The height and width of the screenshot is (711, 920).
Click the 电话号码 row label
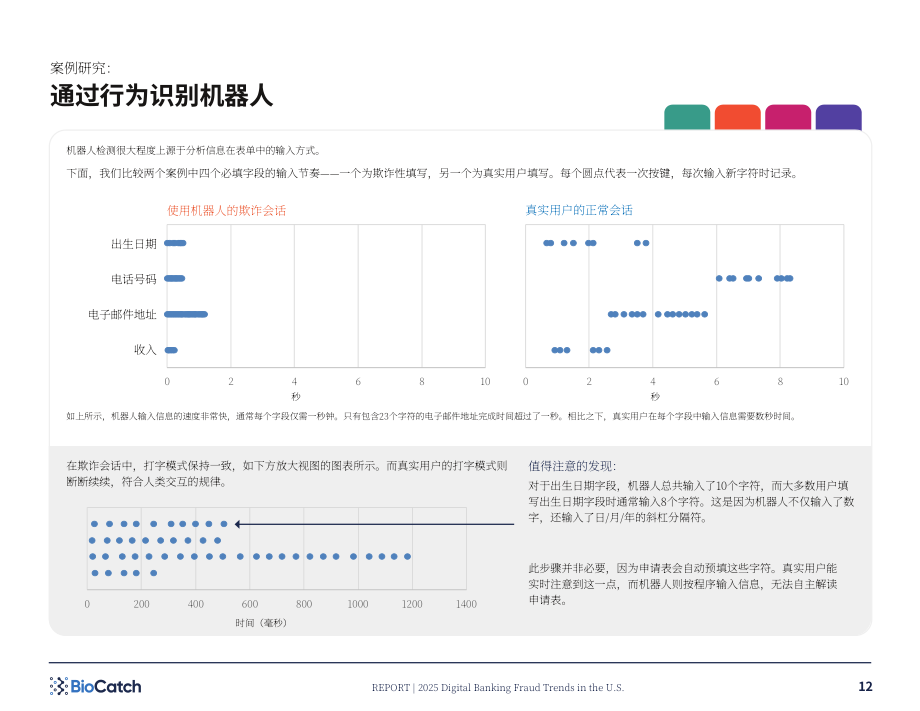tap(134, 279)
